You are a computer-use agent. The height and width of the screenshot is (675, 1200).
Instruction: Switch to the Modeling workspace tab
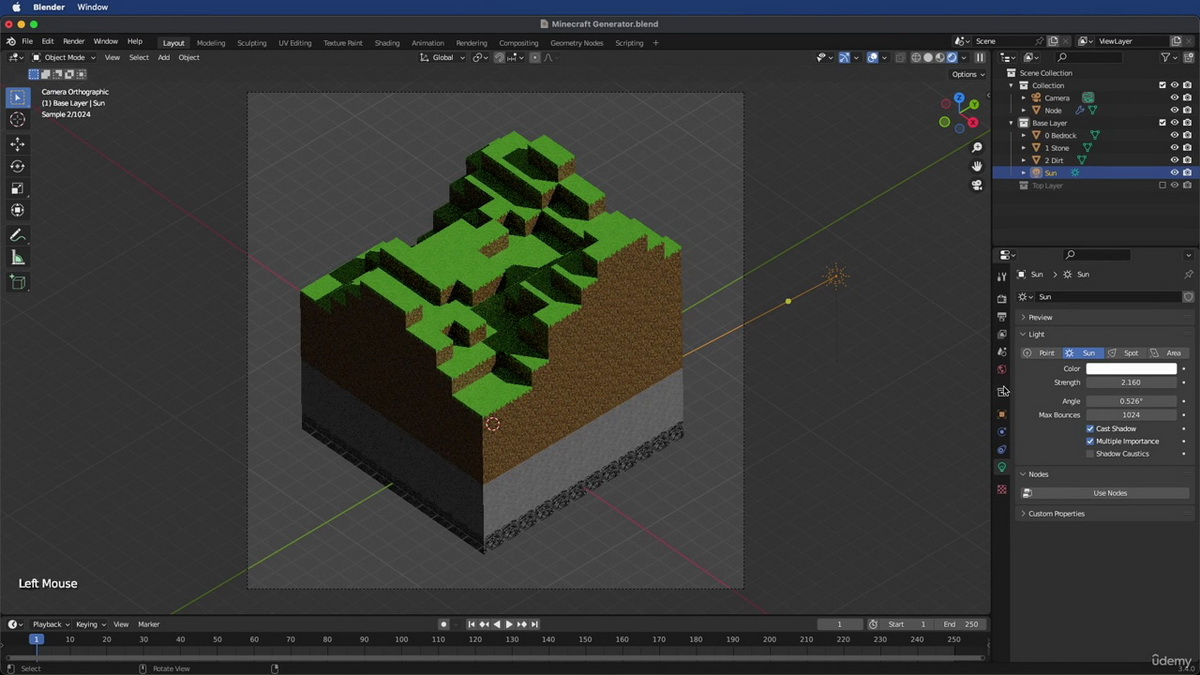click(211, 43)
